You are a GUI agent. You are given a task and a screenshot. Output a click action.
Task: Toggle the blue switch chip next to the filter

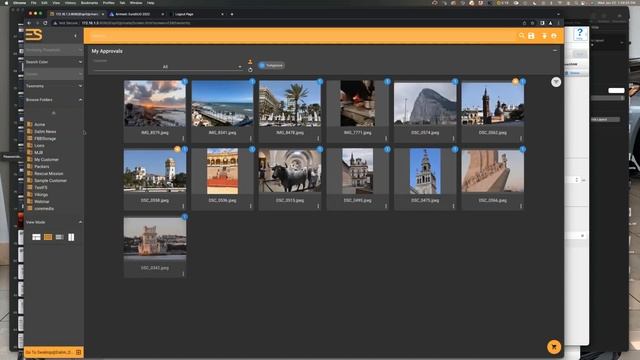coord(271,65)
